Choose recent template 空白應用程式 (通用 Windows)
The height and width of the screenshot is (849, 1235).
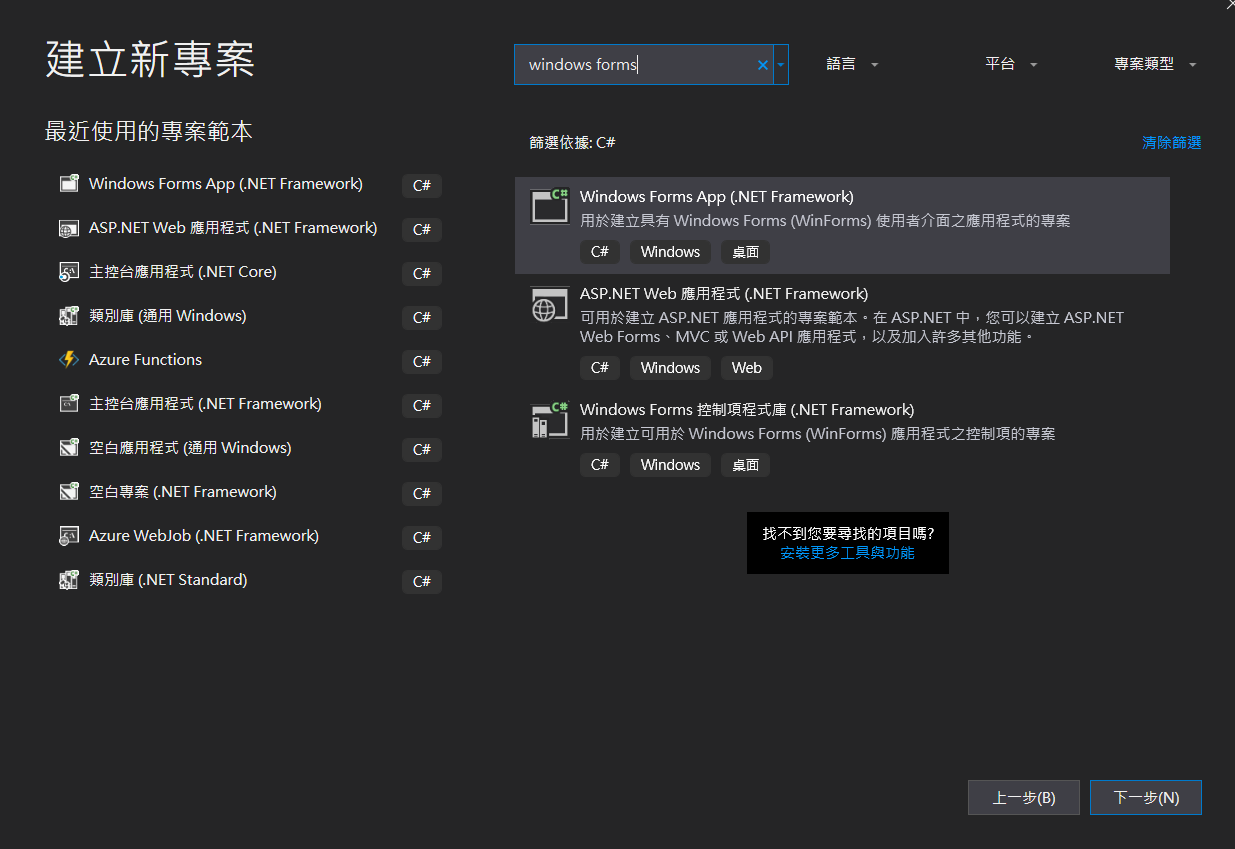[x=249, y=449]
